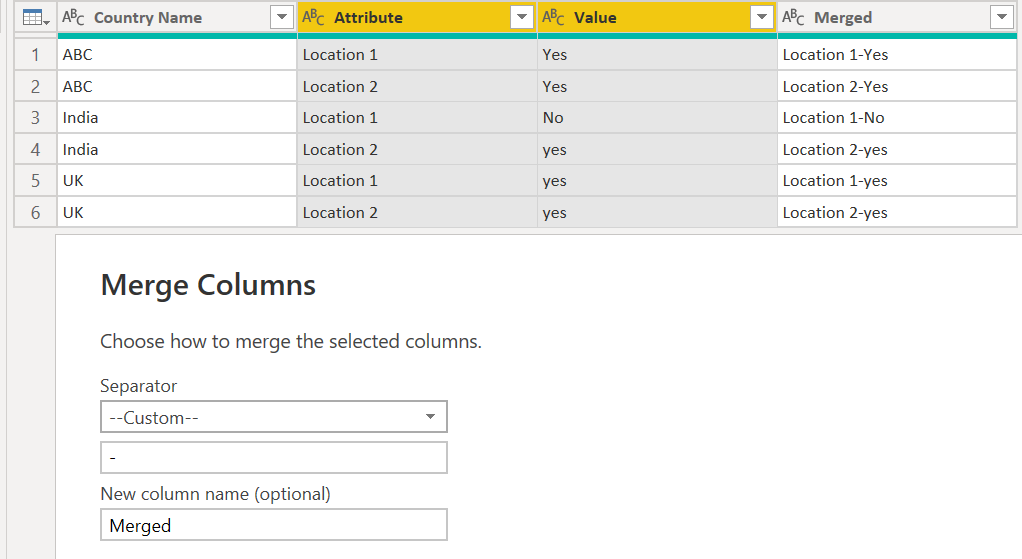Image resolution: width=1022 pixels, height=559 pixels.
Task: Click the ABC cell in row 1
Action: 177,55
